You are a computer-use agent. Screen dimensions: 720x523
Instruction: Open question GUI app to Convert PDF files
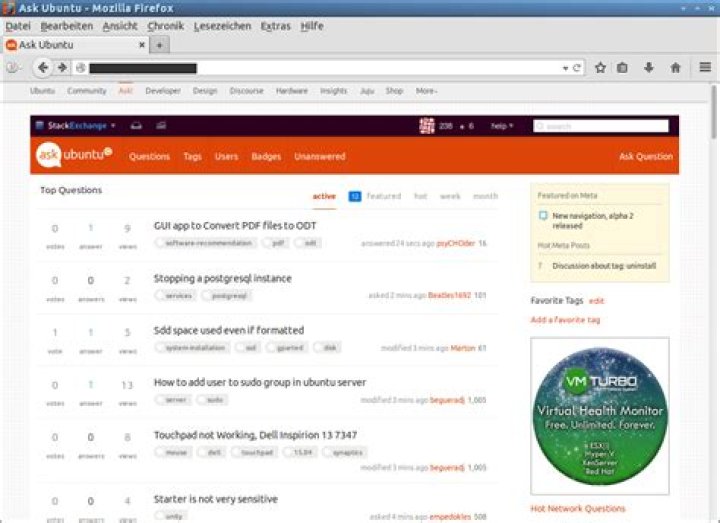click(235, 225)
